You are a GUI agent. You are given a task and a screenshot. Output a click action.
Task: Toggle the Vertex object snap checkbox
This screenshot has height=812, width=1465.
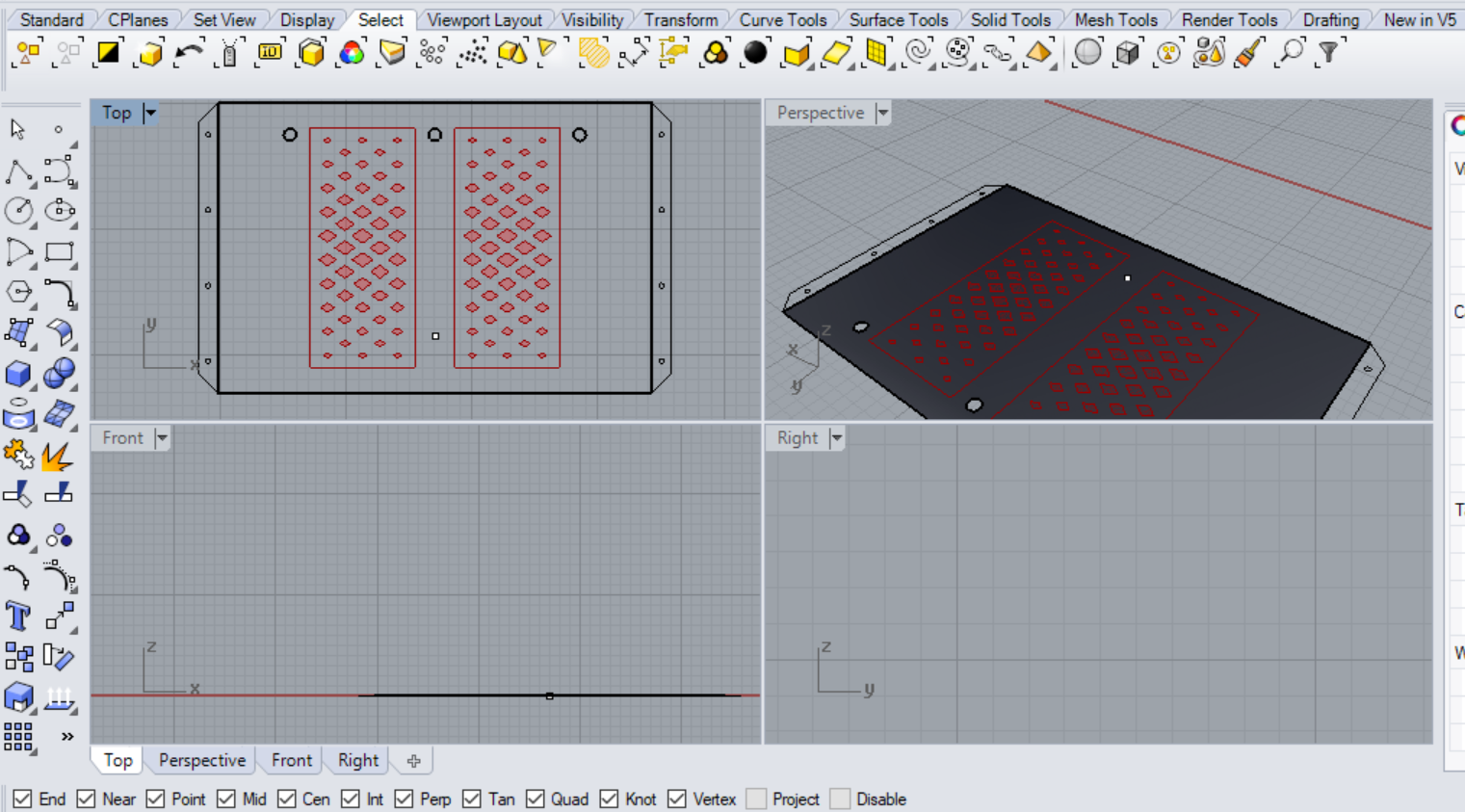pyautogui.click(x=677, y=799)
